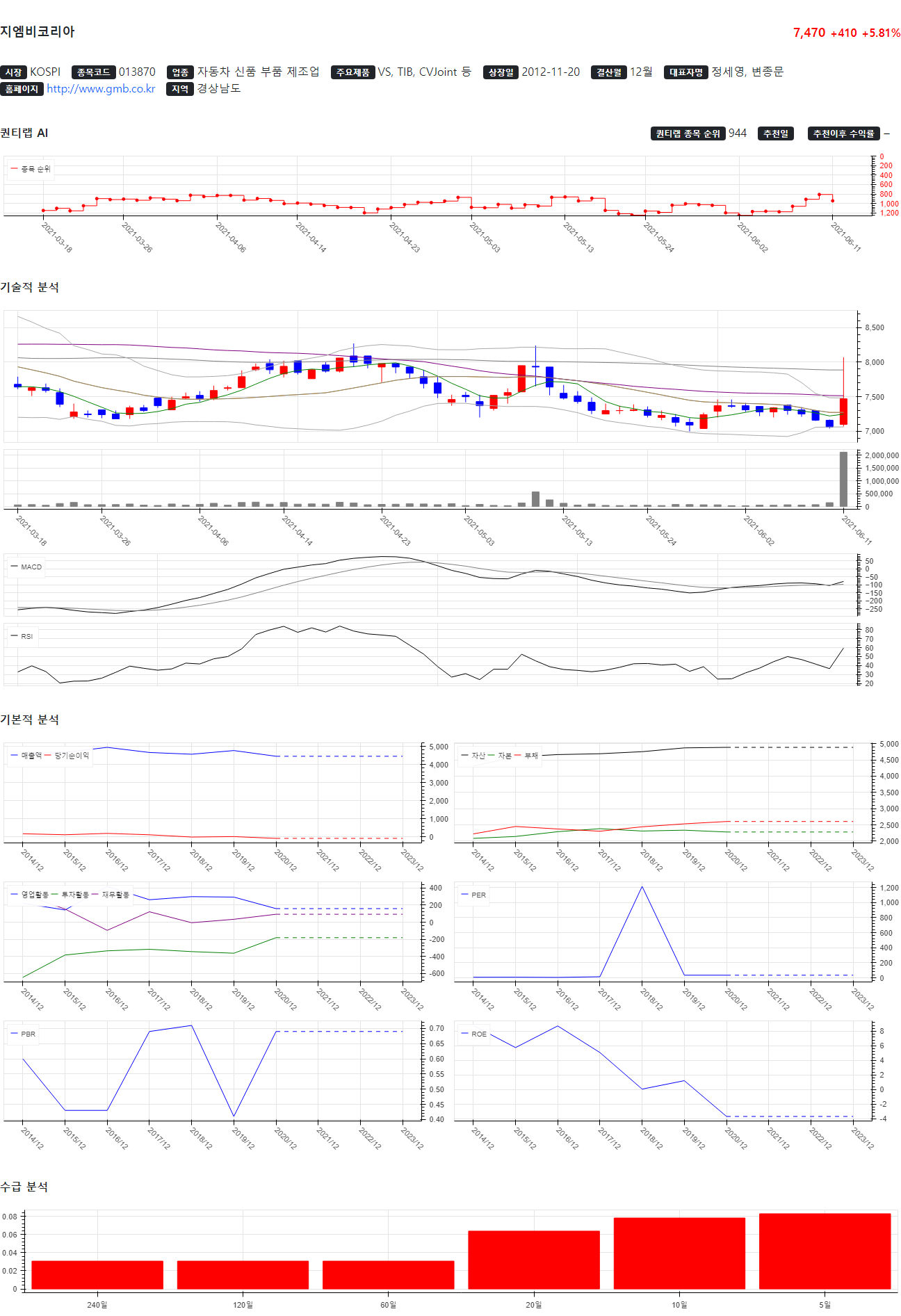Open the http://www.gmb.co.kr homepage link
Image resolution: width=901 pixels, height=1316 pixels.
101,89
